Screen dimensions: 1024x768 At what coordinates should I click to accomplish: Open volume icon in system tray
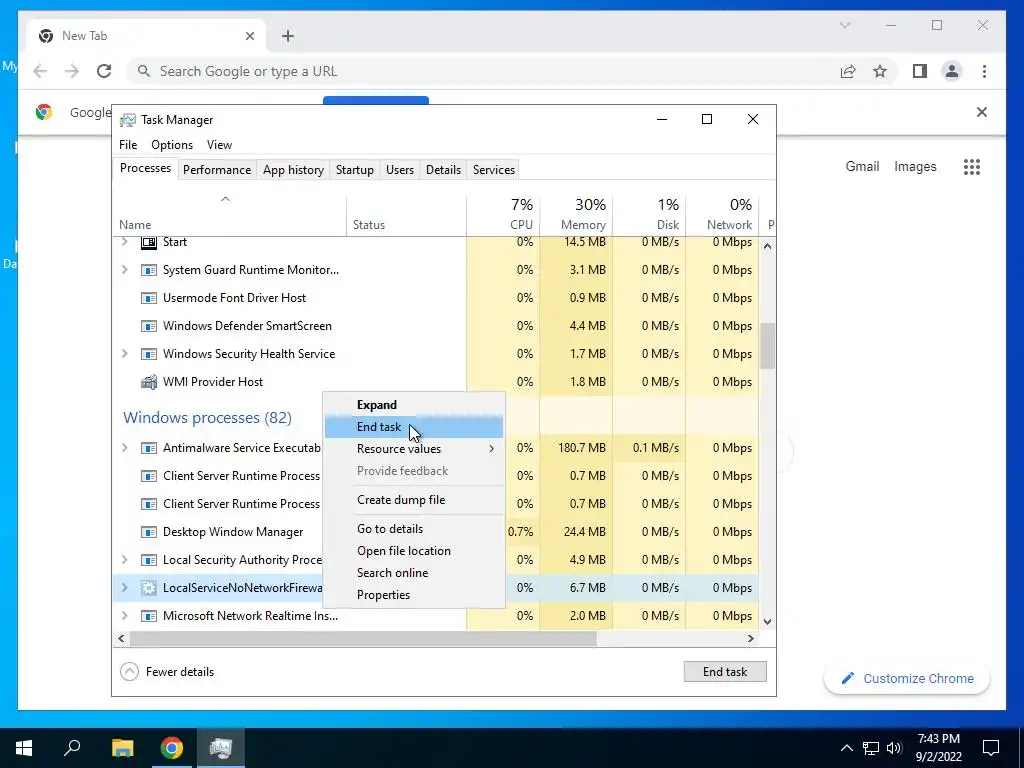[x=894, y=748]
